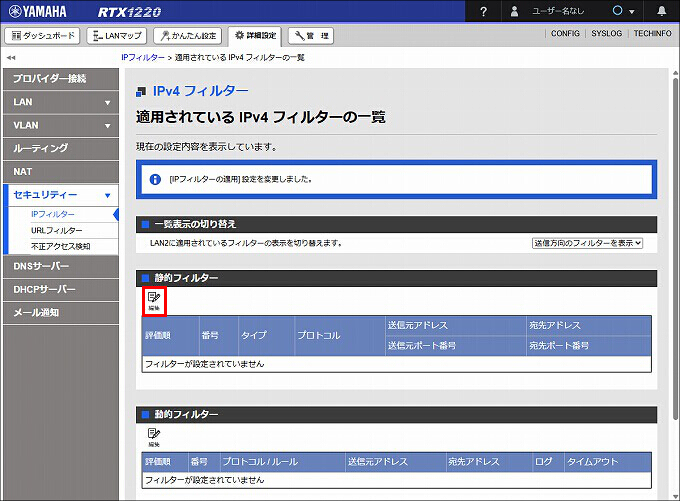Open the status circle dropdown in header
Screen dimensions: 680x501
point(623,11)
